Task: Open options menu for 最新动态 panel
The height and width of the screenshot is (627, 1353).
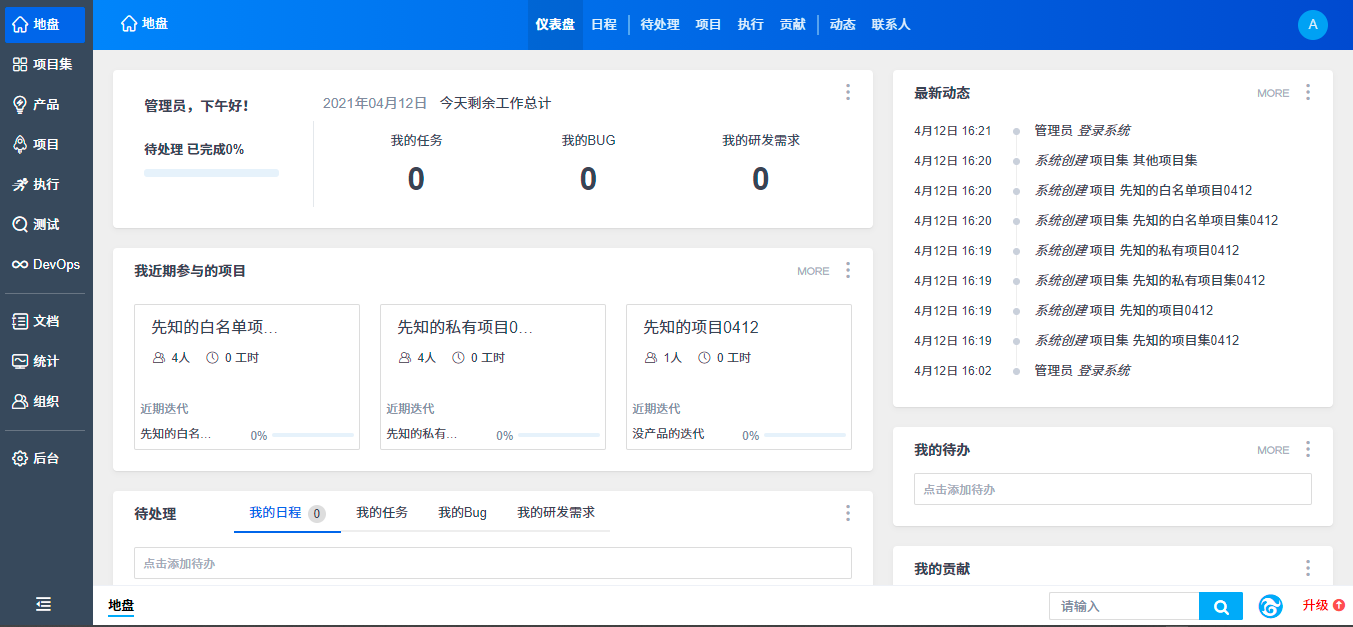Action: (1308, 92)
